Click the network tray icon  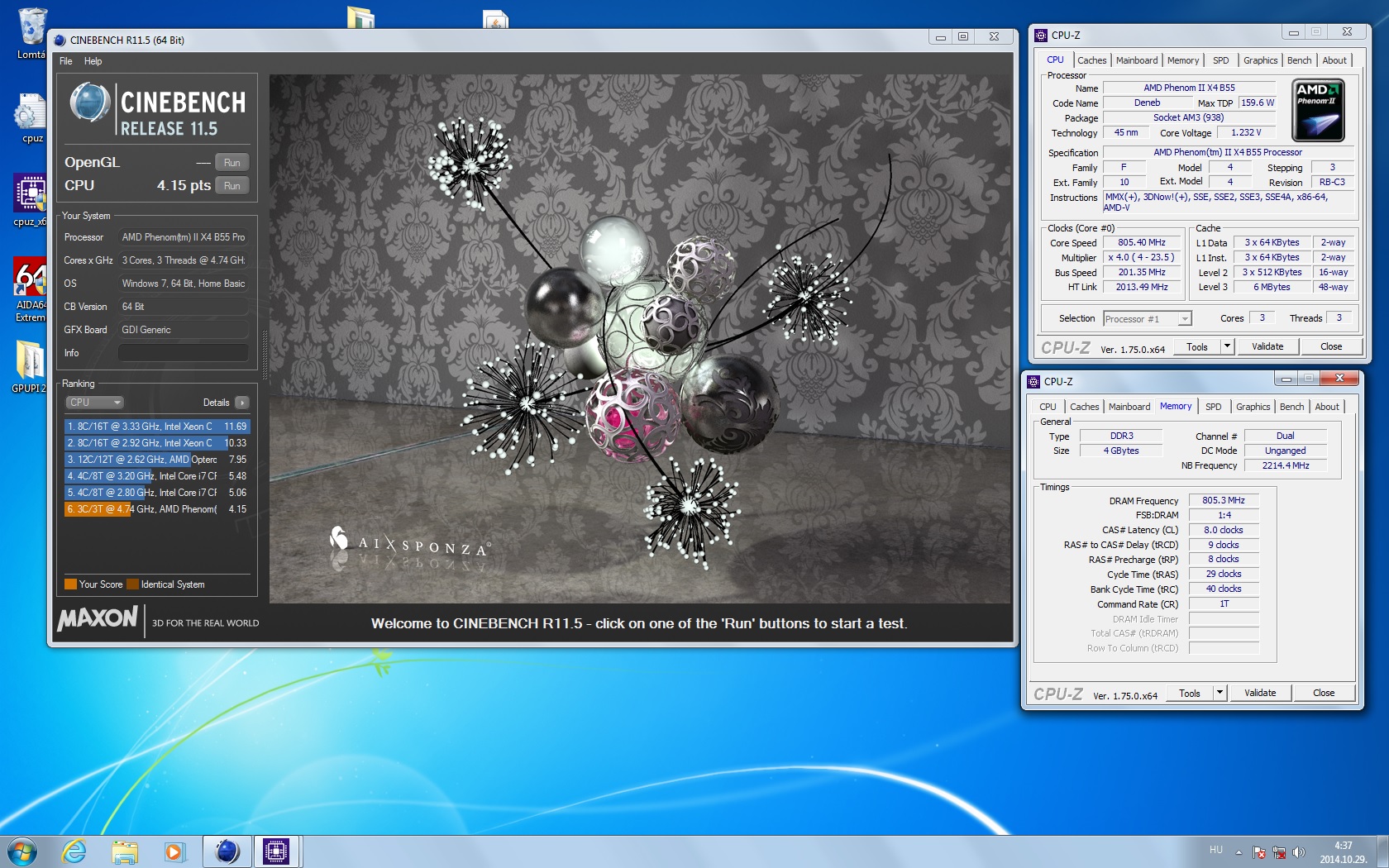click(x=1279, y=851)
